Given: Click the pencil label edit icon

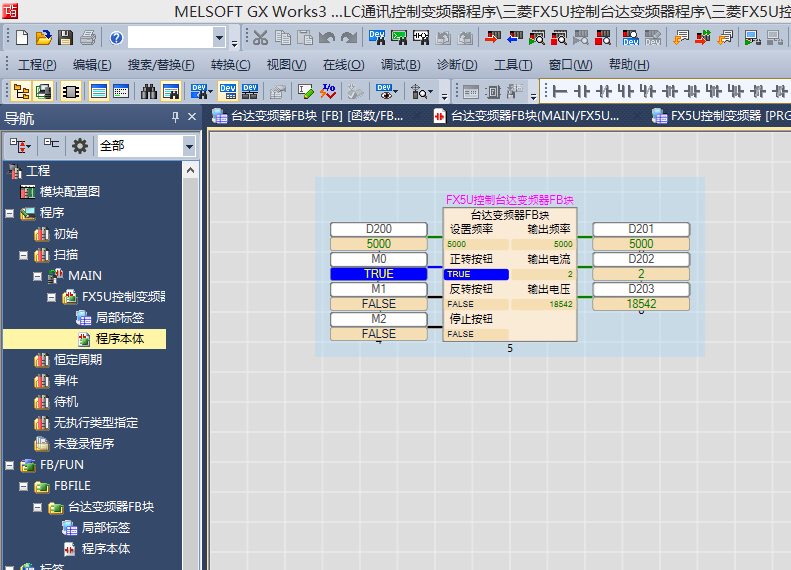Looking at the screenshot, I should [x=305, y=91].
